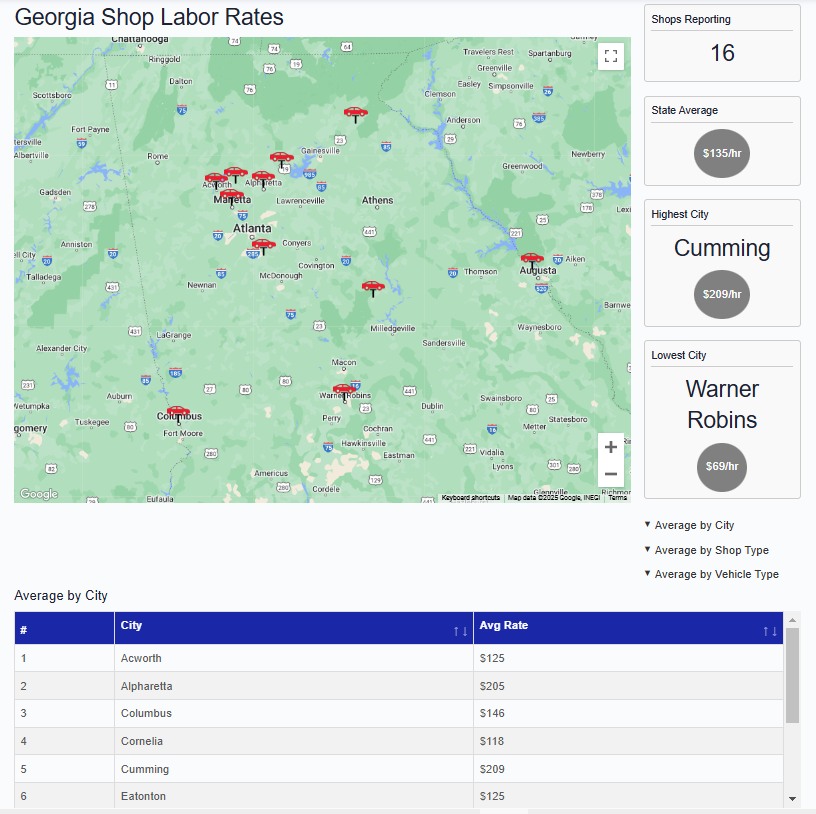Click the red car marker at Columbus
Image resolution: width=816 pixels, height=814 pixels.
tap(178, 413)
